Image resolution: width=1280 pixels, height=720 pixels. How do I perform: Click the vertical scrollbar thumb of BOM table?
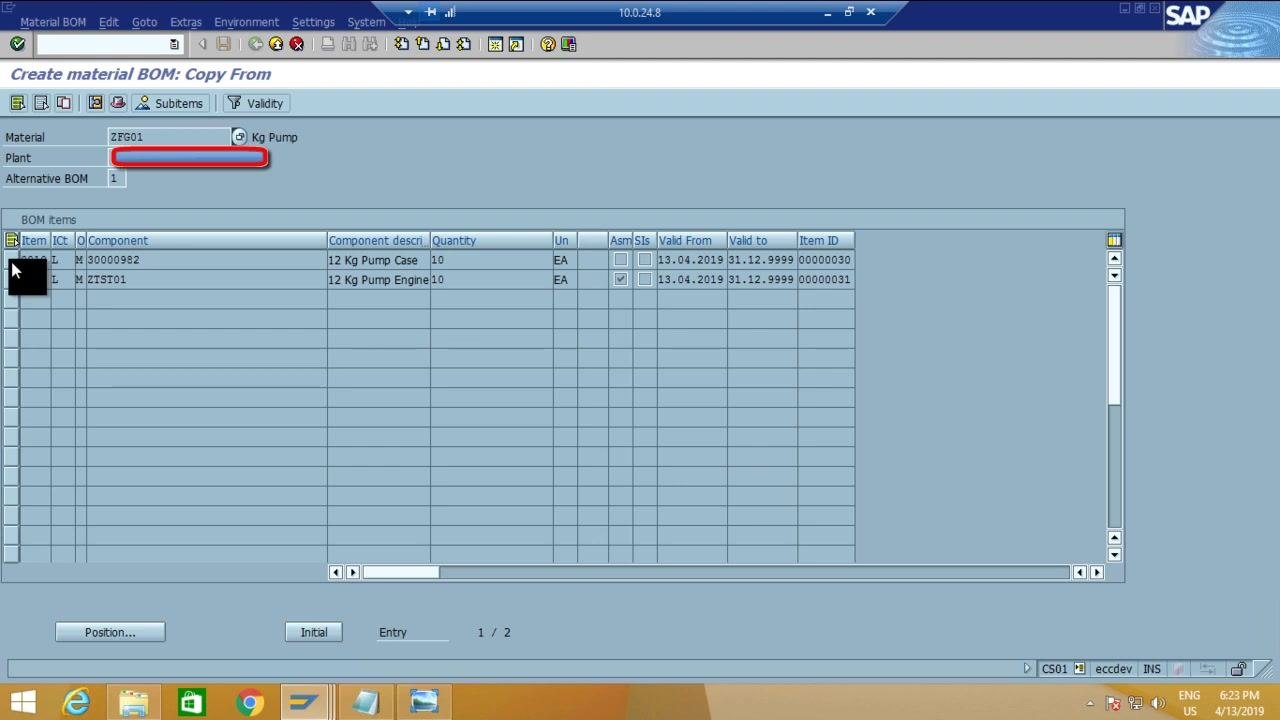1114,344
